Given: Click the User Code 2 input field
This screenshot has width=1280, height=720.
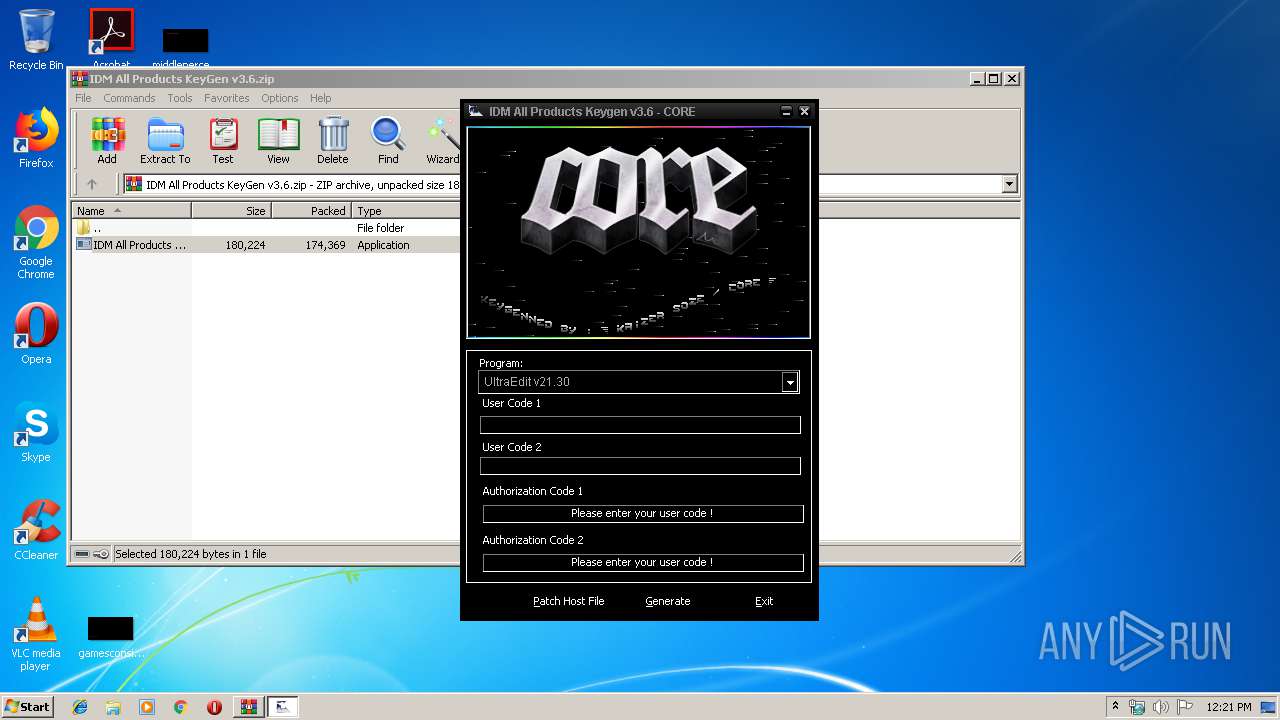Looking at the screenshot, I should (640, 466).
